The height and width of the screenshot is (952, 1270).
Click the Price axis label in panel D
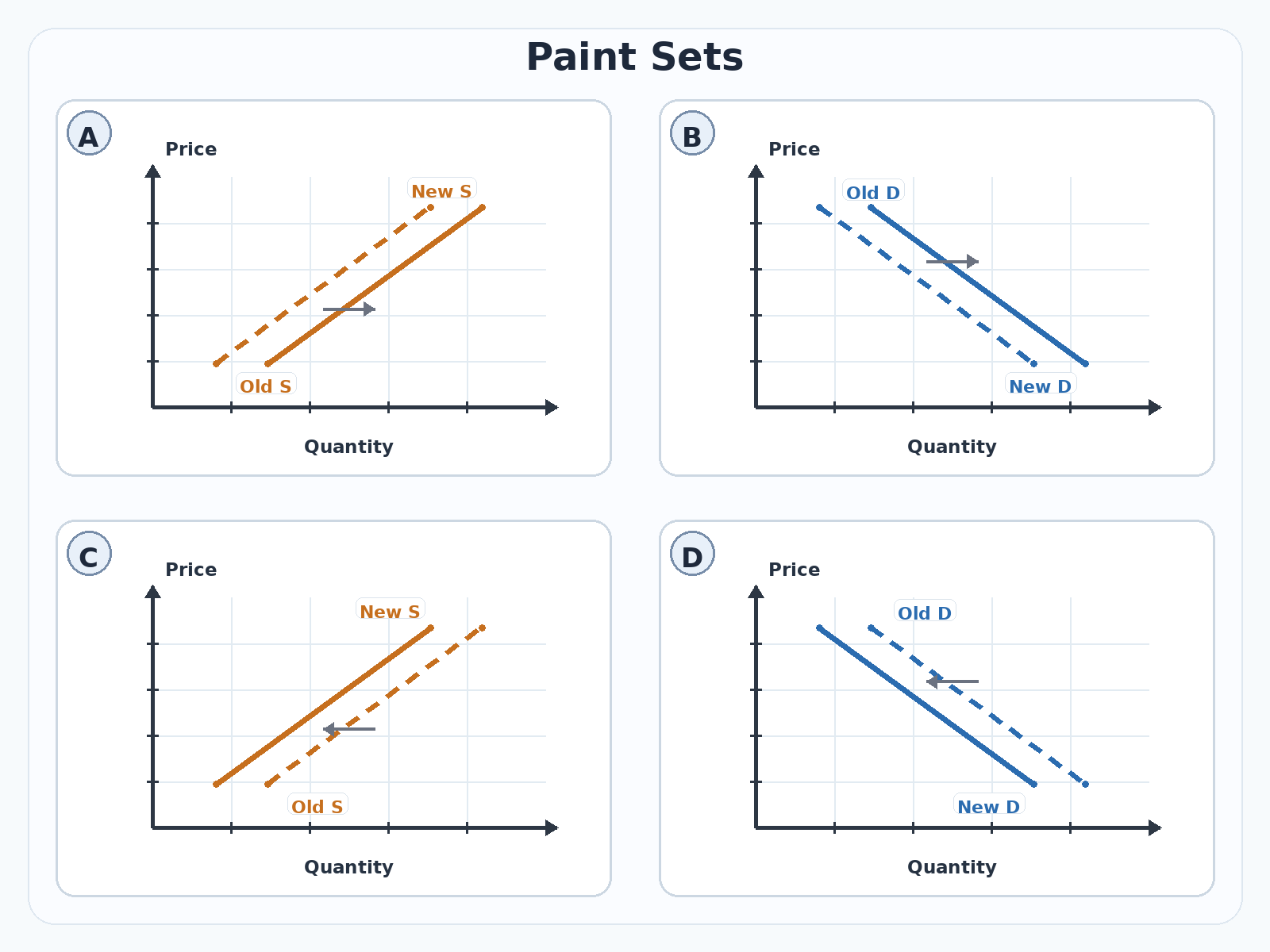[794, 570]
